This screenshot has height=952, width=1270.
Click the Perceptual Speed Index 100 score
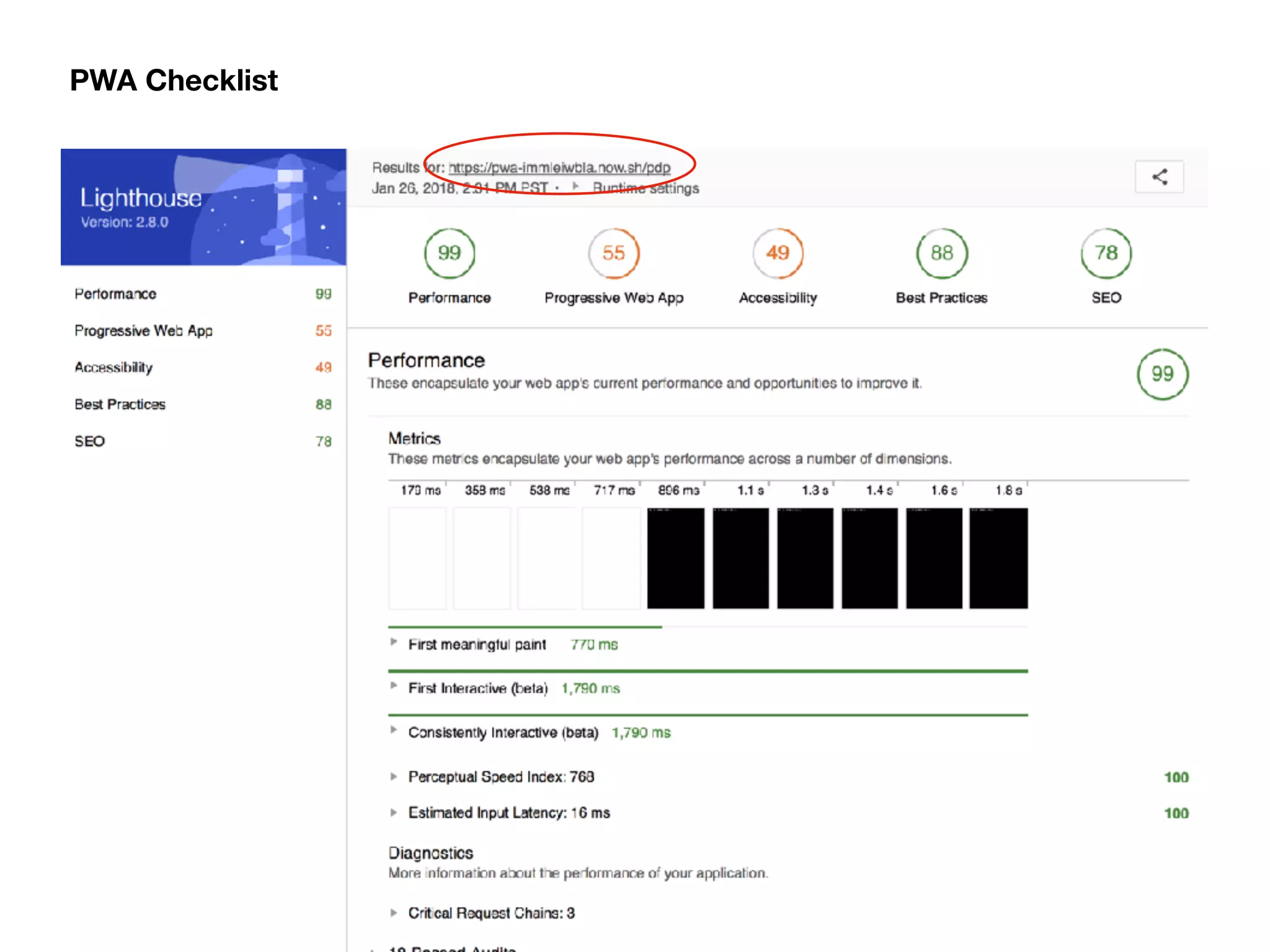[x=1176, y=777]
